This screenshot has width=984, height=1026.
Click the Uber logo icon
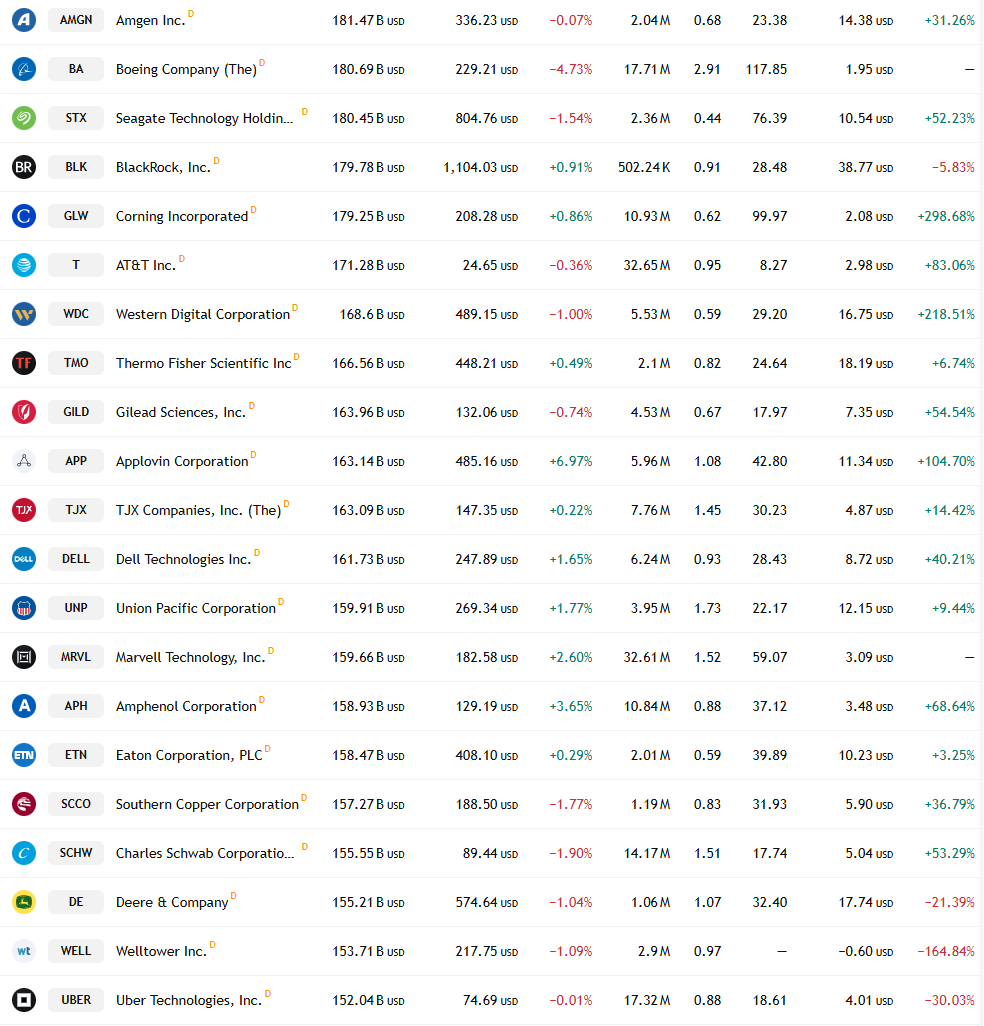click(x=24, y=1000)
